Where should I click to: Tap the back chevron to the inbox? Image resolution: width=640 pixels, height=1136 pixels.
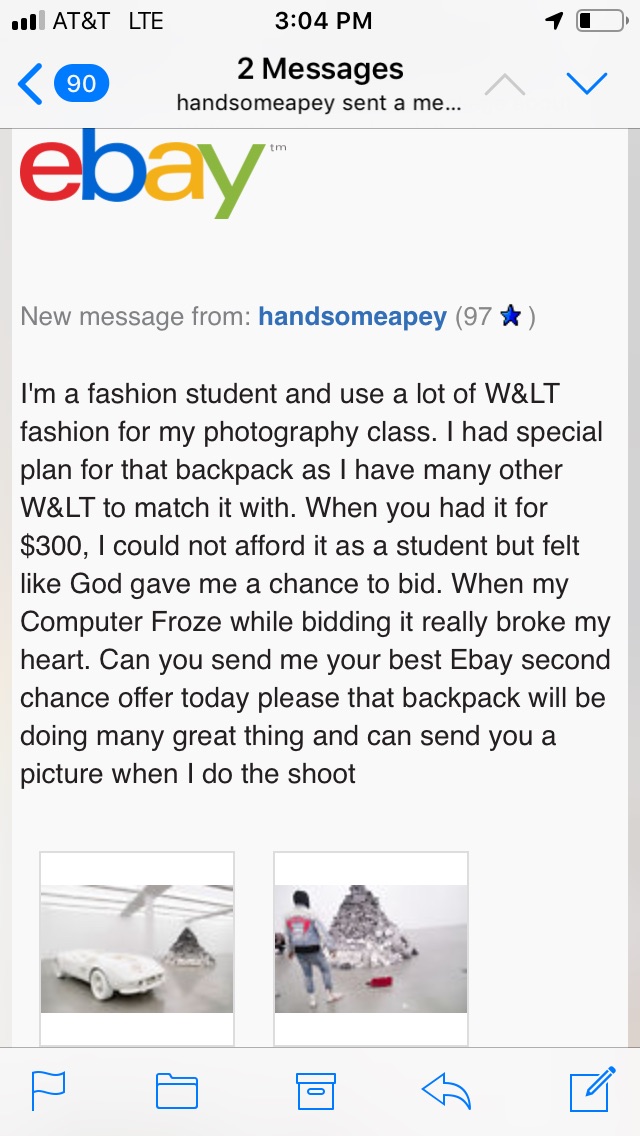30,84
